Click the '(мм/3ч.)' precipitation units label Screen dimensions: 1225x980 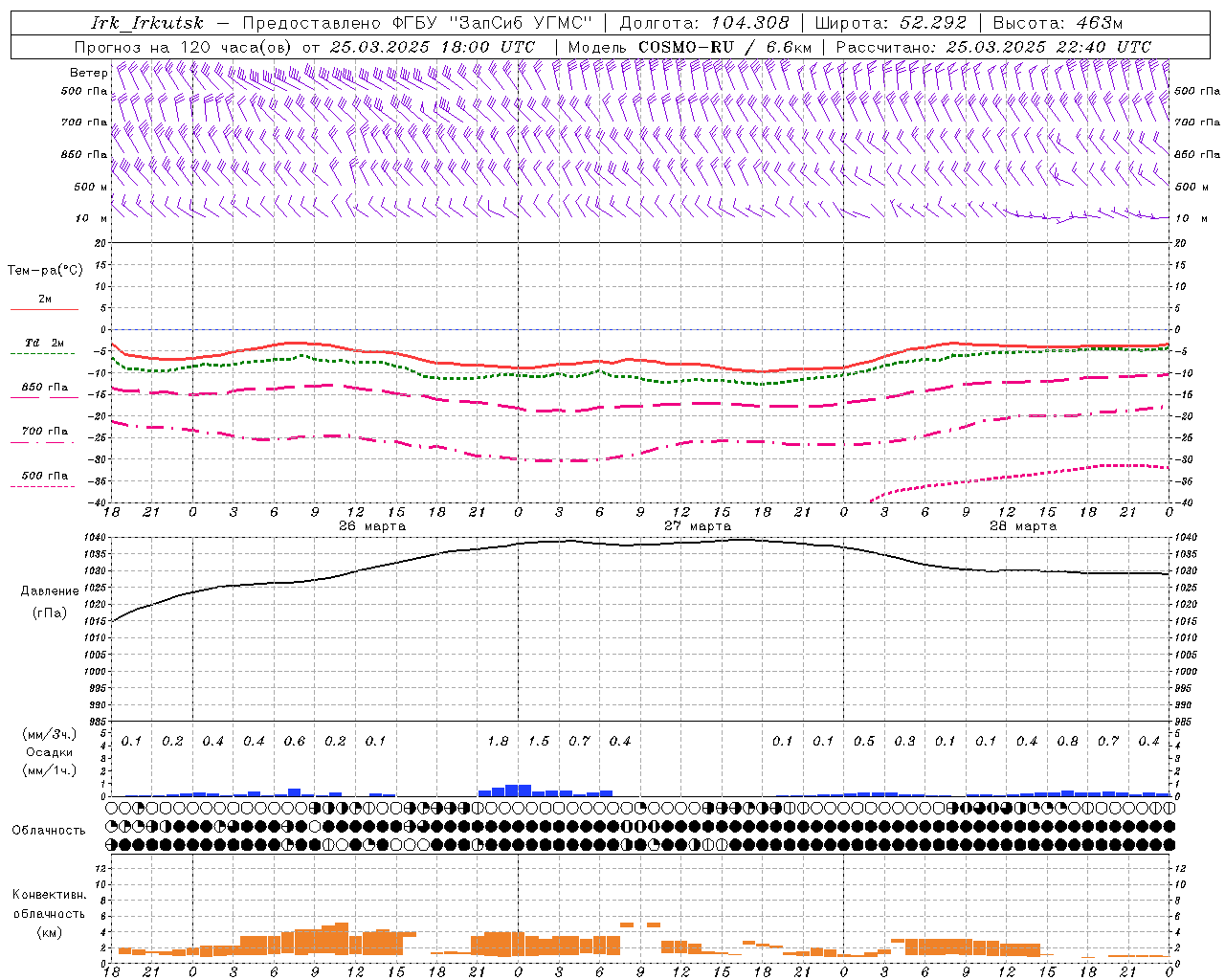[50, 734]
